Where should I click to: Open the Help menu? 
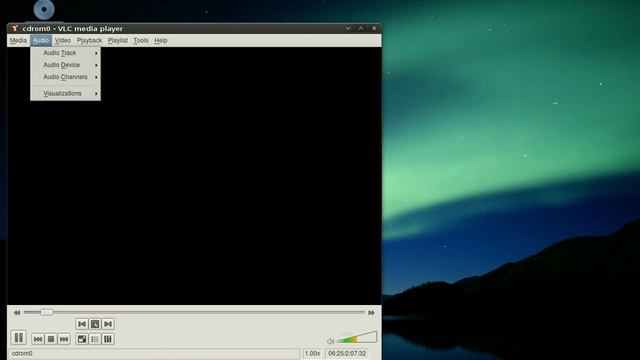click(161, 40)
